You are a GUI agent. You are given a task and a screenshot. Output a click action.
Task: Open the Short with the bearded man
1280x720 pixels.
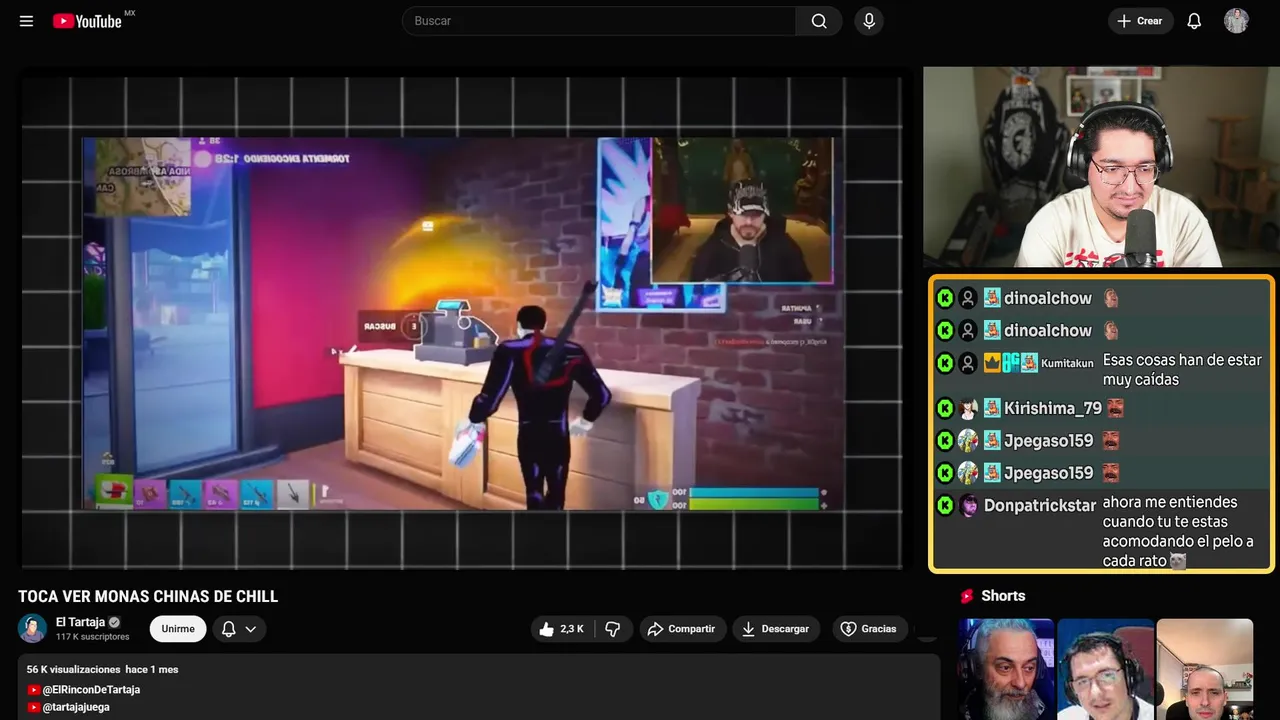pos(1006,669)
